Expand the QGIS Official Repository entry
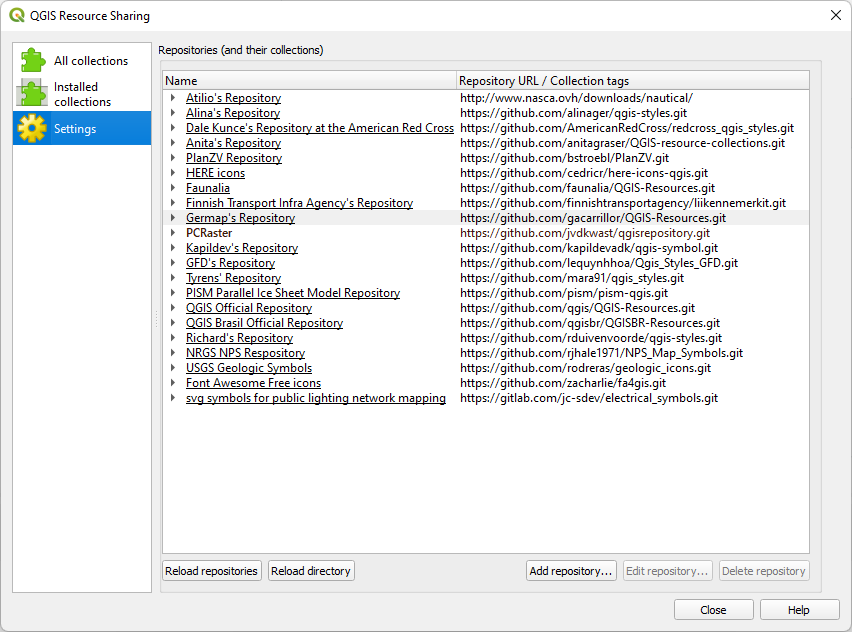The image size is (852, 632). (172, 307)
